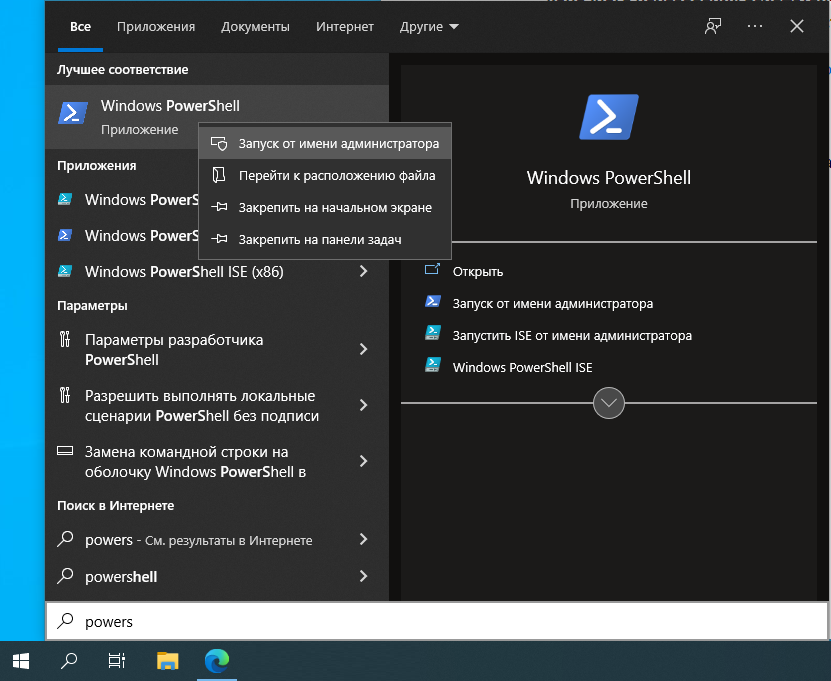
Task: Click the icon for Замена командной строки
Action: [x=65, y=451]
